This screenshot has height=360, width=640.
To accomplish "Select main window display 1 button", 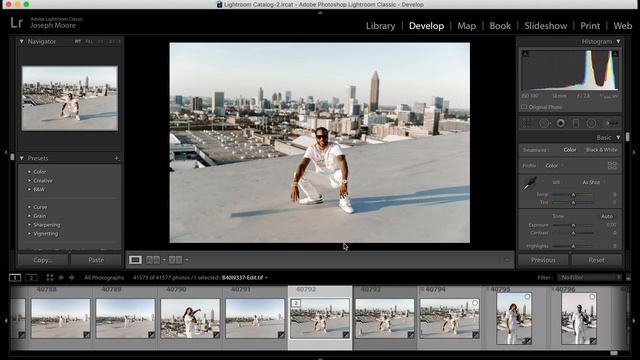I will pos(15,278).
